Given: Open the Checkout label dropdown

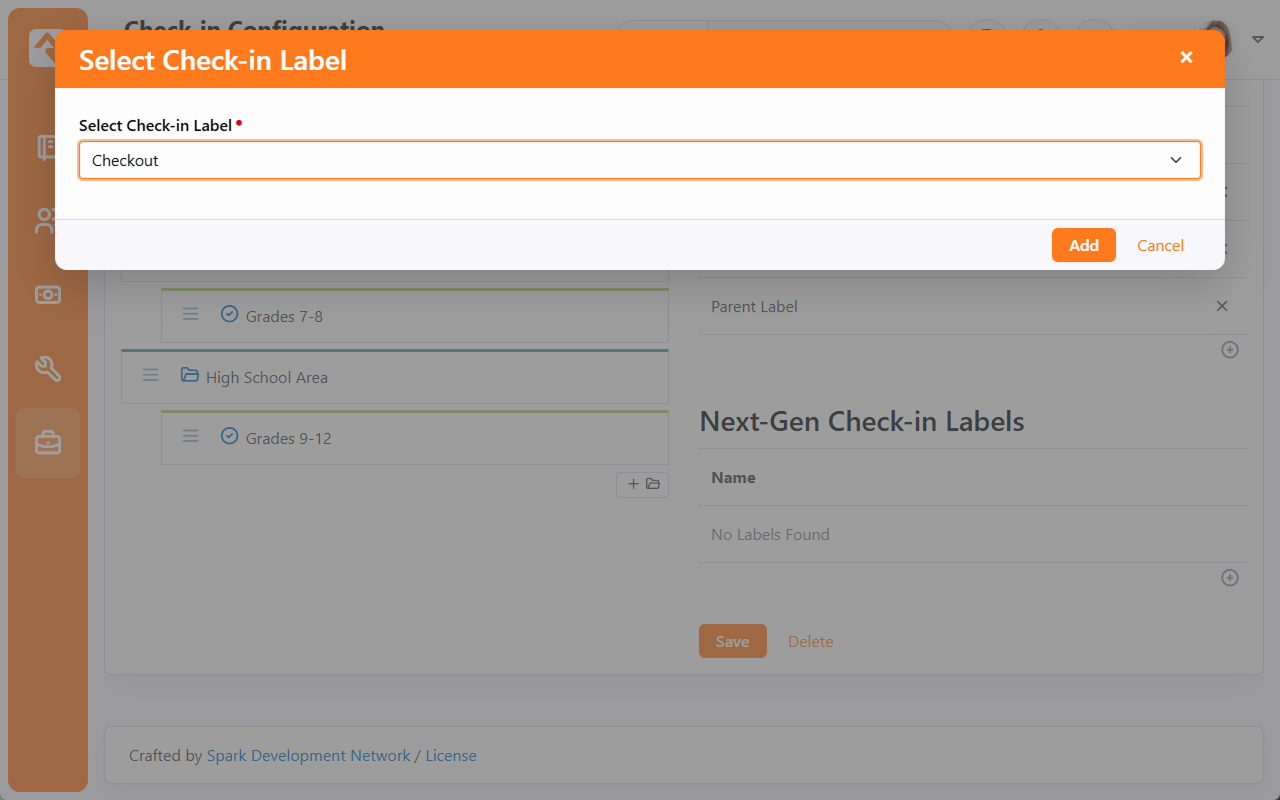Looking at the screenshot, I should [x=639, y=160].
